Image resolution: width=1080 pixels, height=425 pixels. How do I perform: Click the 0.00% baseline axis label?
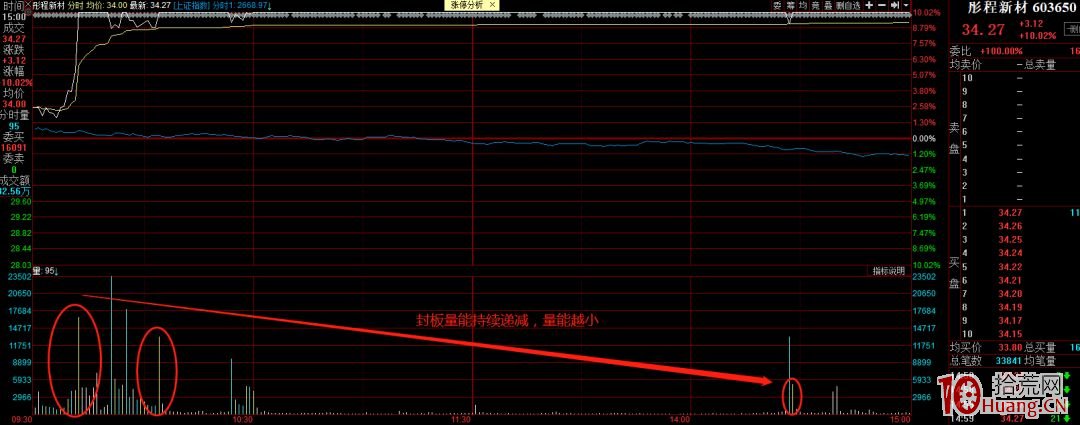[926, 138]
